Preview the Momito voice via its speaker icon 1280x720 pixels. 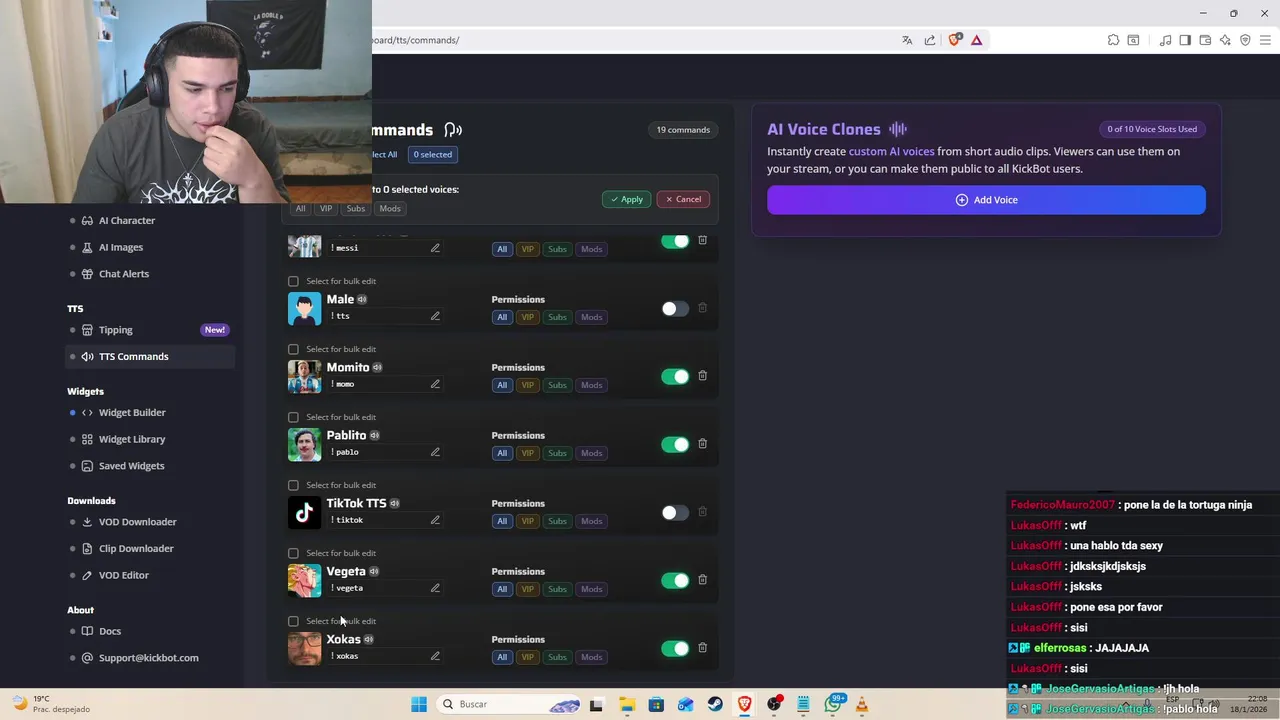[377, 367]
